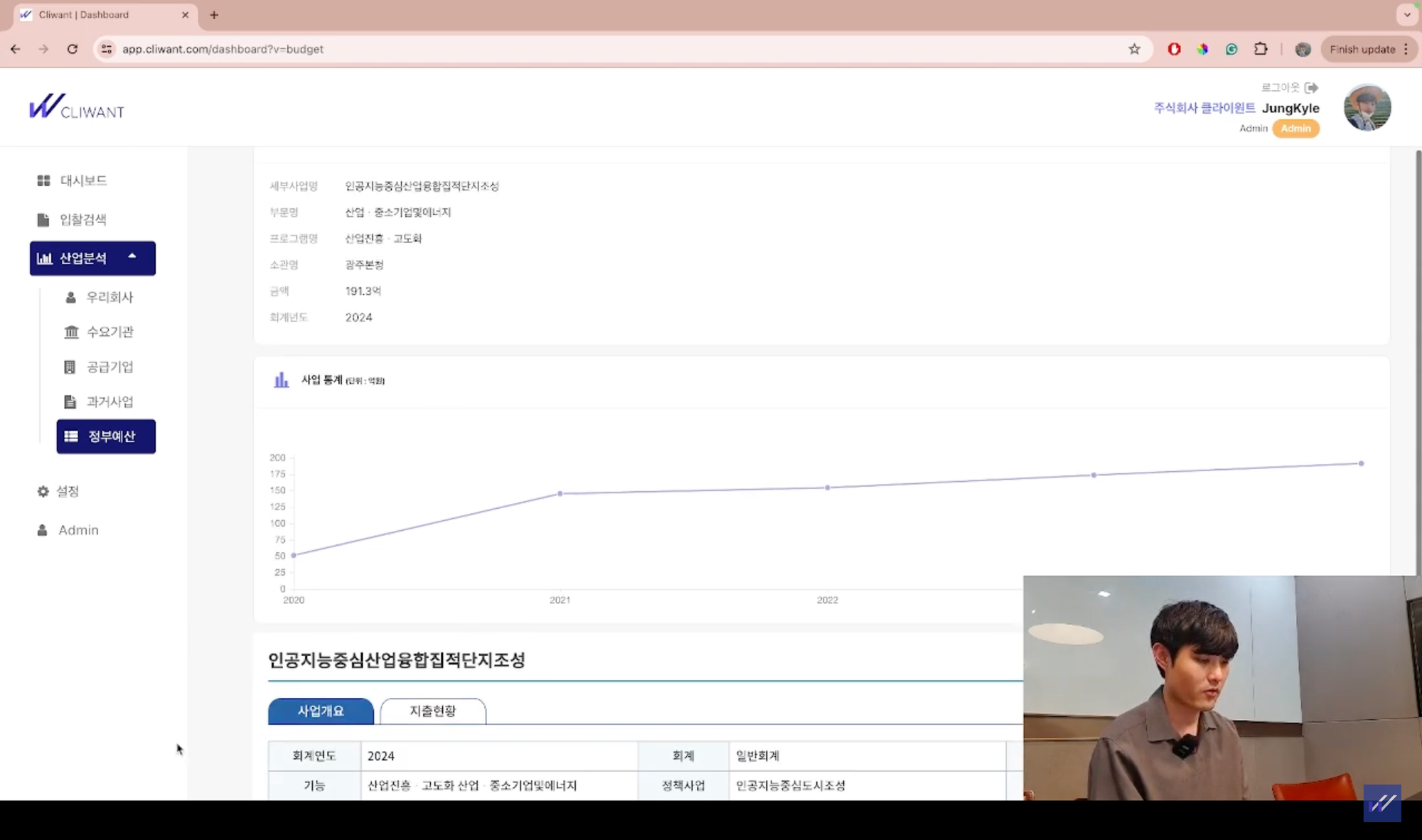Switch to the 지출현황 tab

[432, 711]
